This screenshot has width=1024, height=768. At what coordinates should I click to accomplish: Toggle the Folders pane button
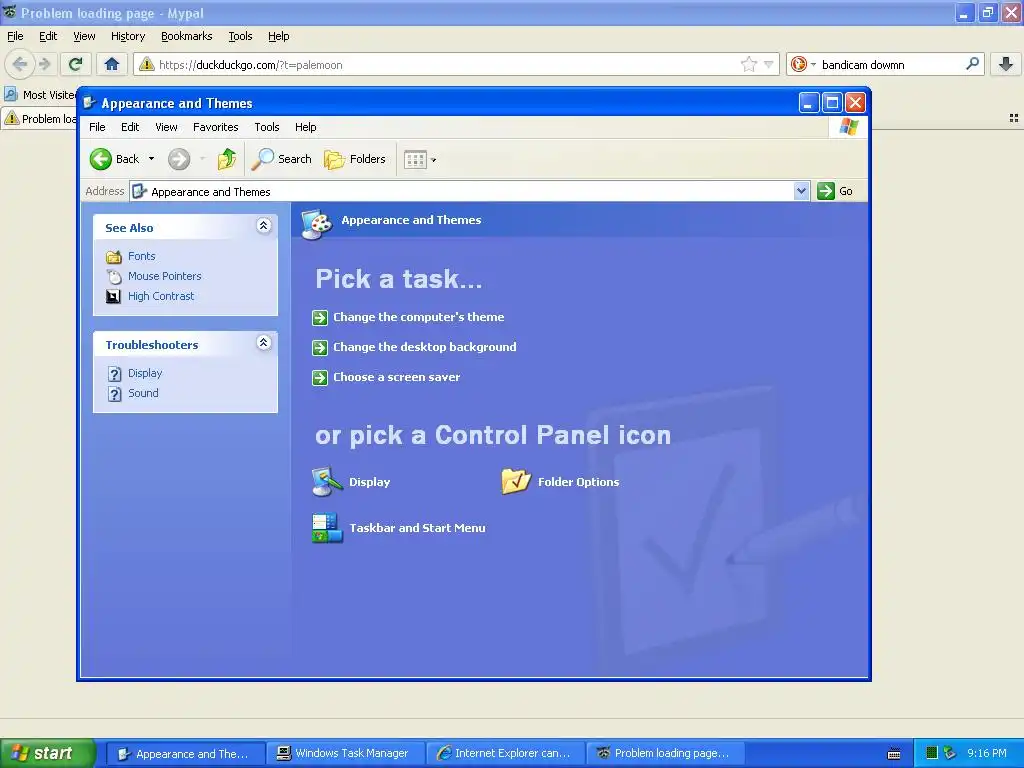tap(355, 159)
